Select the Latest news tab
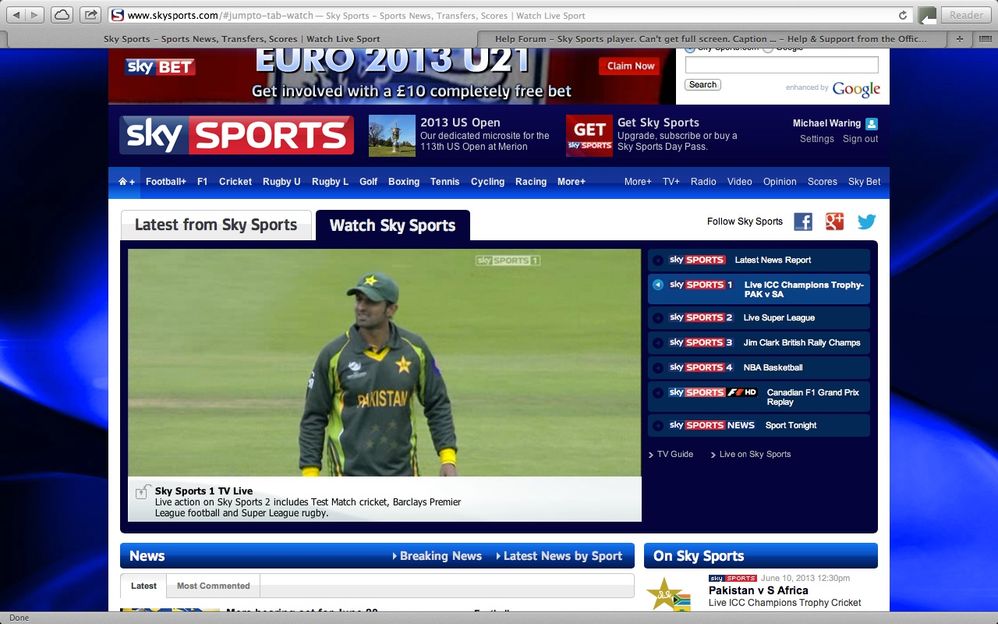 pyautogui.click(x=144, y=586)
